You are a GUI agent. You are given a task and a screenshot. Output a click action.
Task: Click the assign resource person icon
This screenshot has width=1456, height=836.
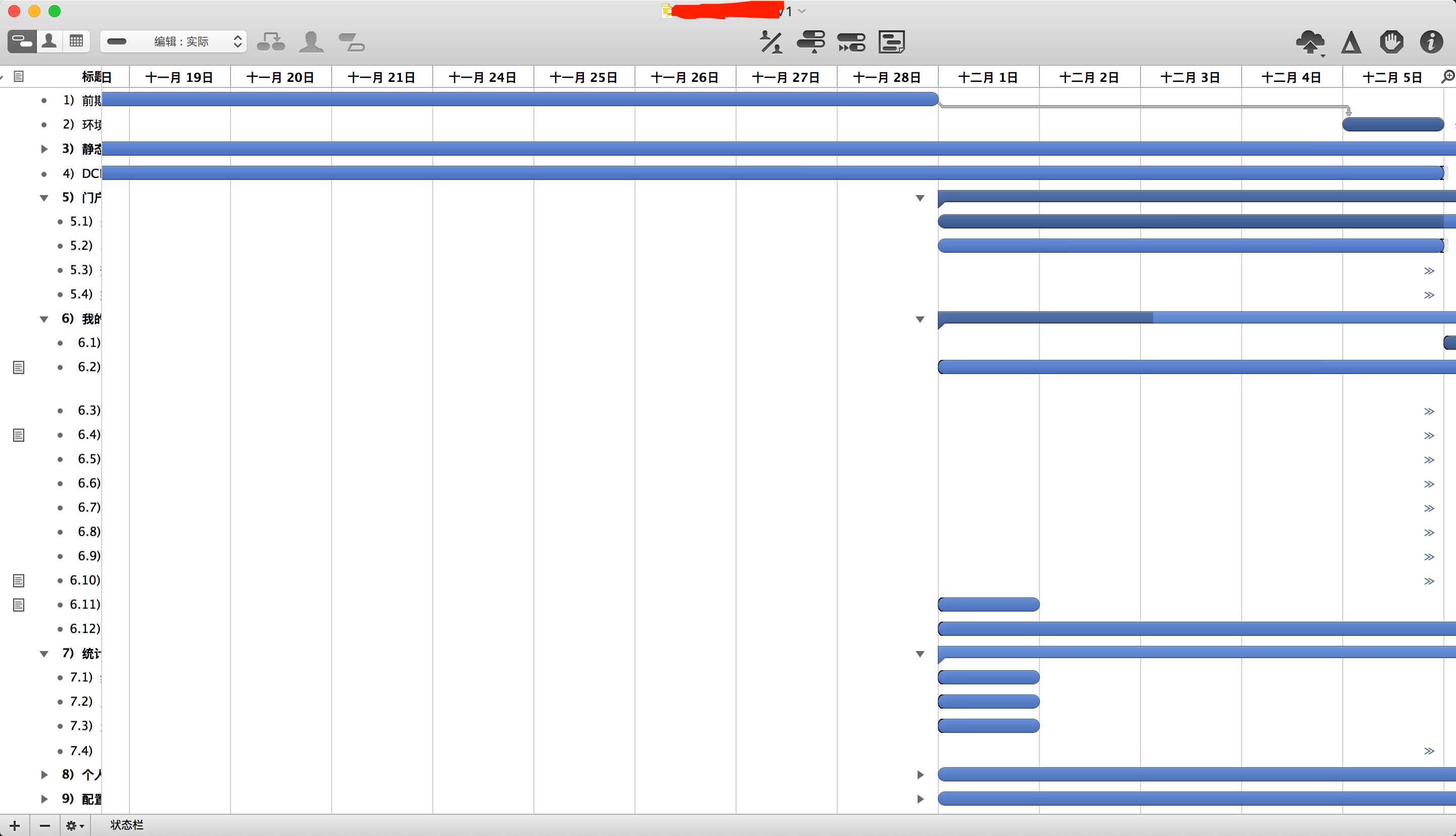[x=311, y=42]
